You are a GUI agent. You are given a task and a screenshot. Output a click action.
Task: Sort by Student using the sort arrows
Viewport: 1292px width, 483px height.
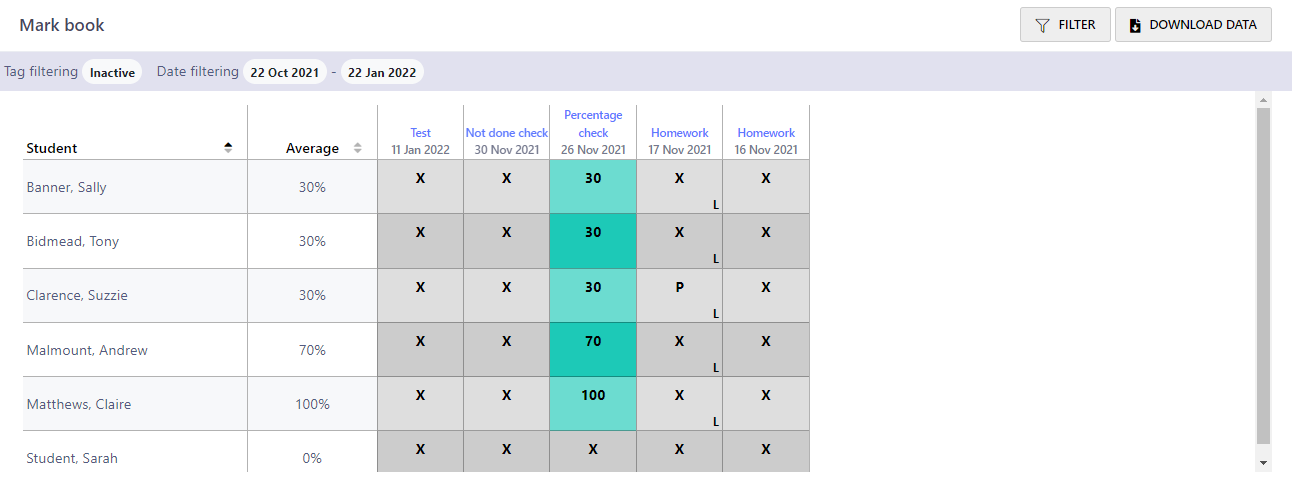point(228,148)
